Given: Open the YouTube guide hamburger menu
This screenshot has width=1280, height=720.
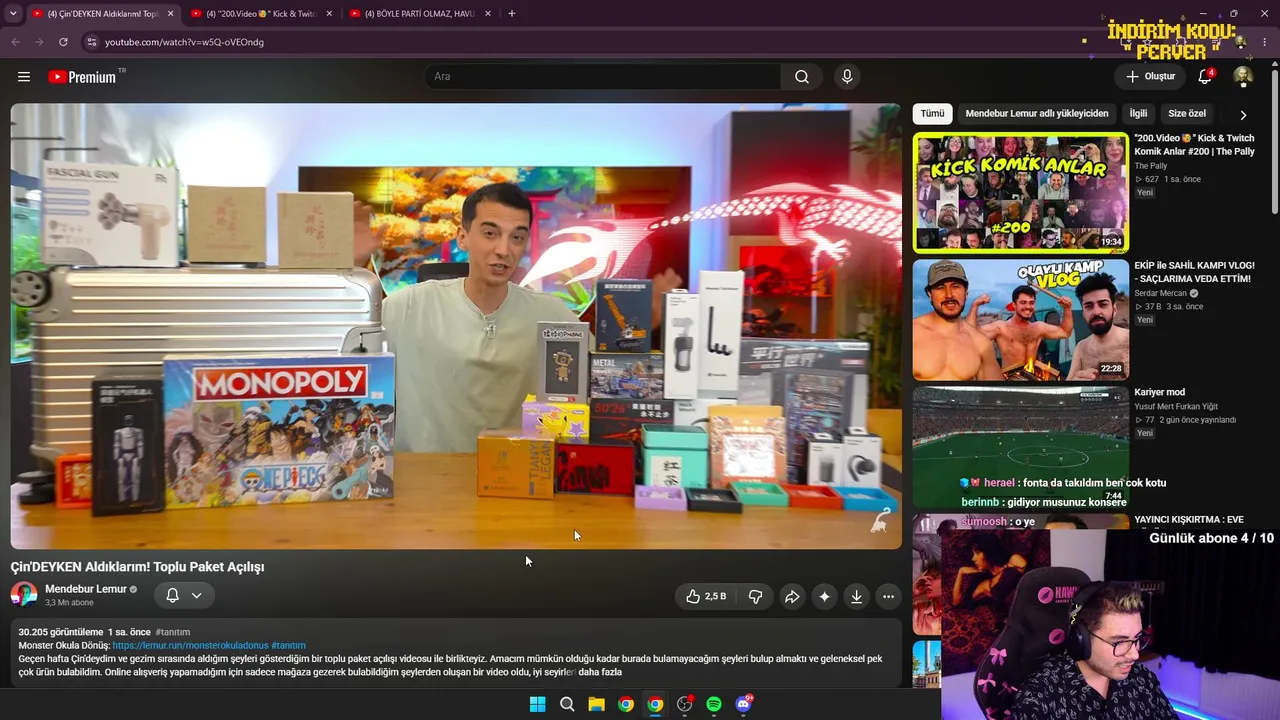Looking at the screenshot, I should 24,77.
